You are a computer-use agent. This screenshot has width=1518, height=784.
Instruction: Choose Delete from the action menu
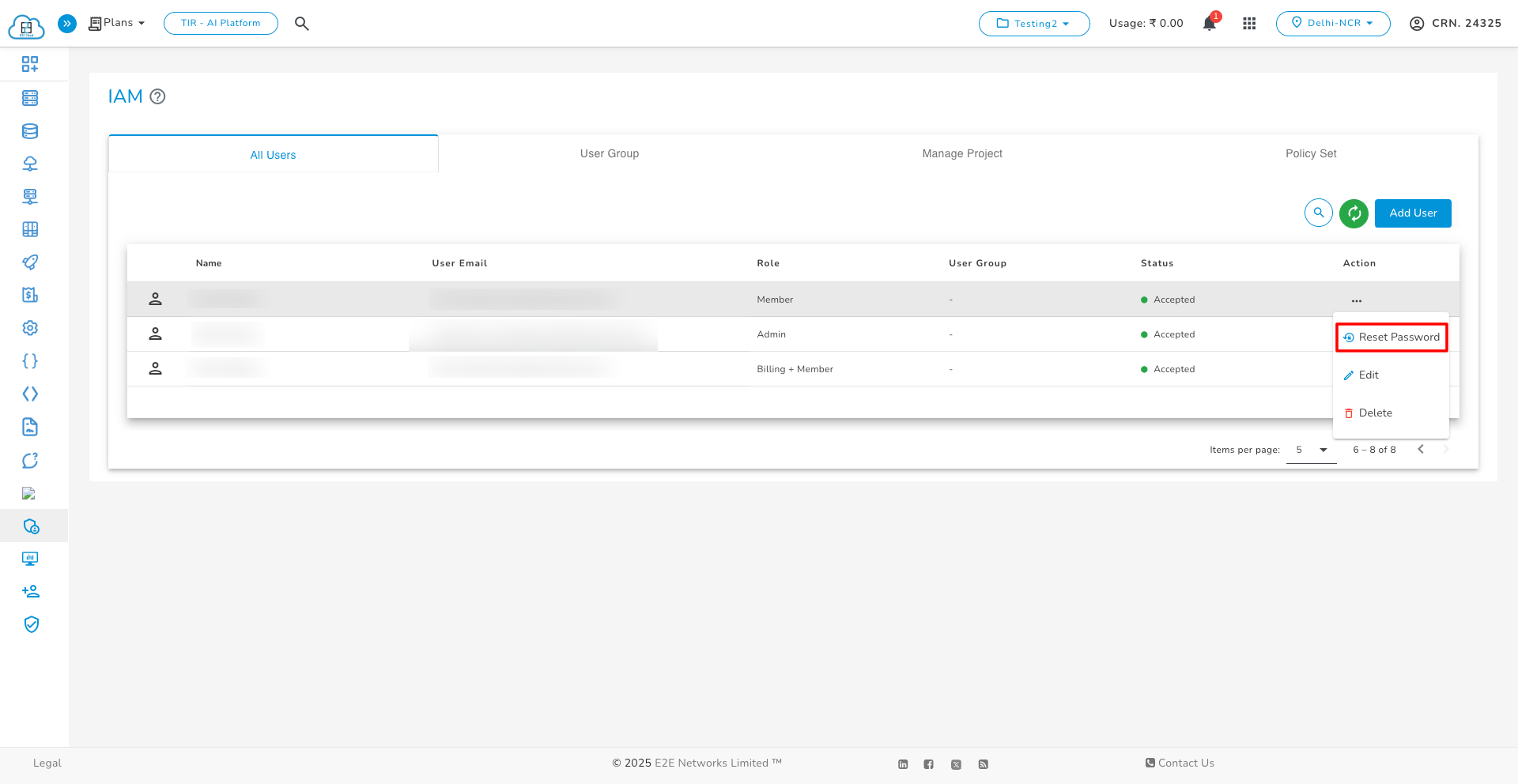1375,413
